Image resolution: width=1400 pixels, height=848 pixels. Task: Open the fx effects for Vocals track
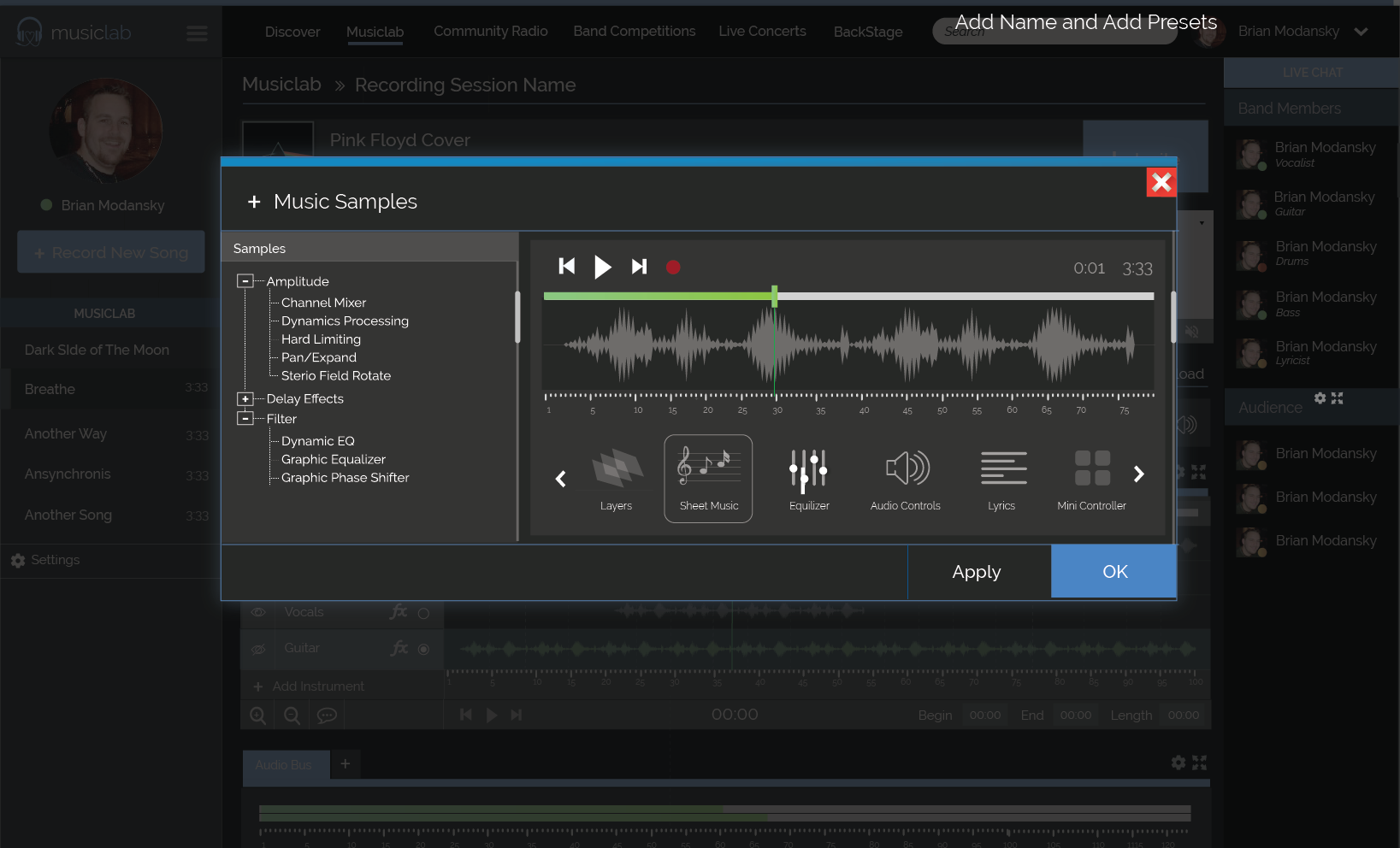pos(399,611)
